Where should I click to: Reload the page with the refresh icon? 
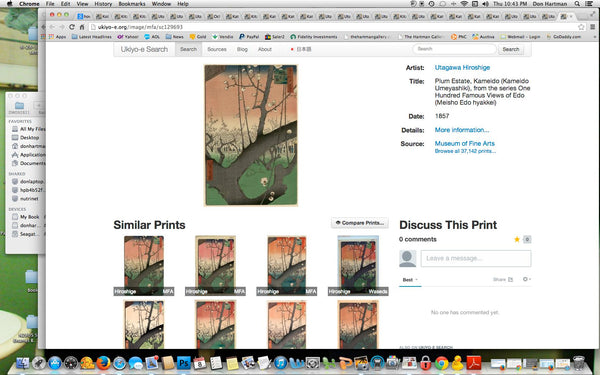click(72, 27)
